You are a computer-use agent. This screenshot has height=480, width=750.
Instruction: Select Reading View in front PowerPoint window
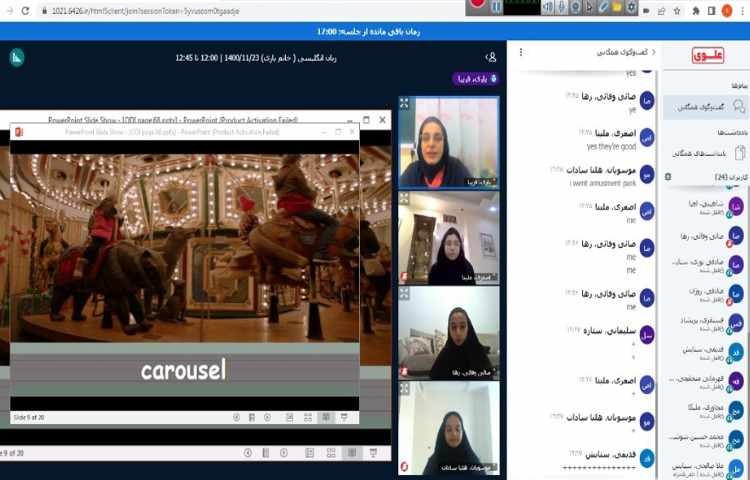tap(326, 417)
